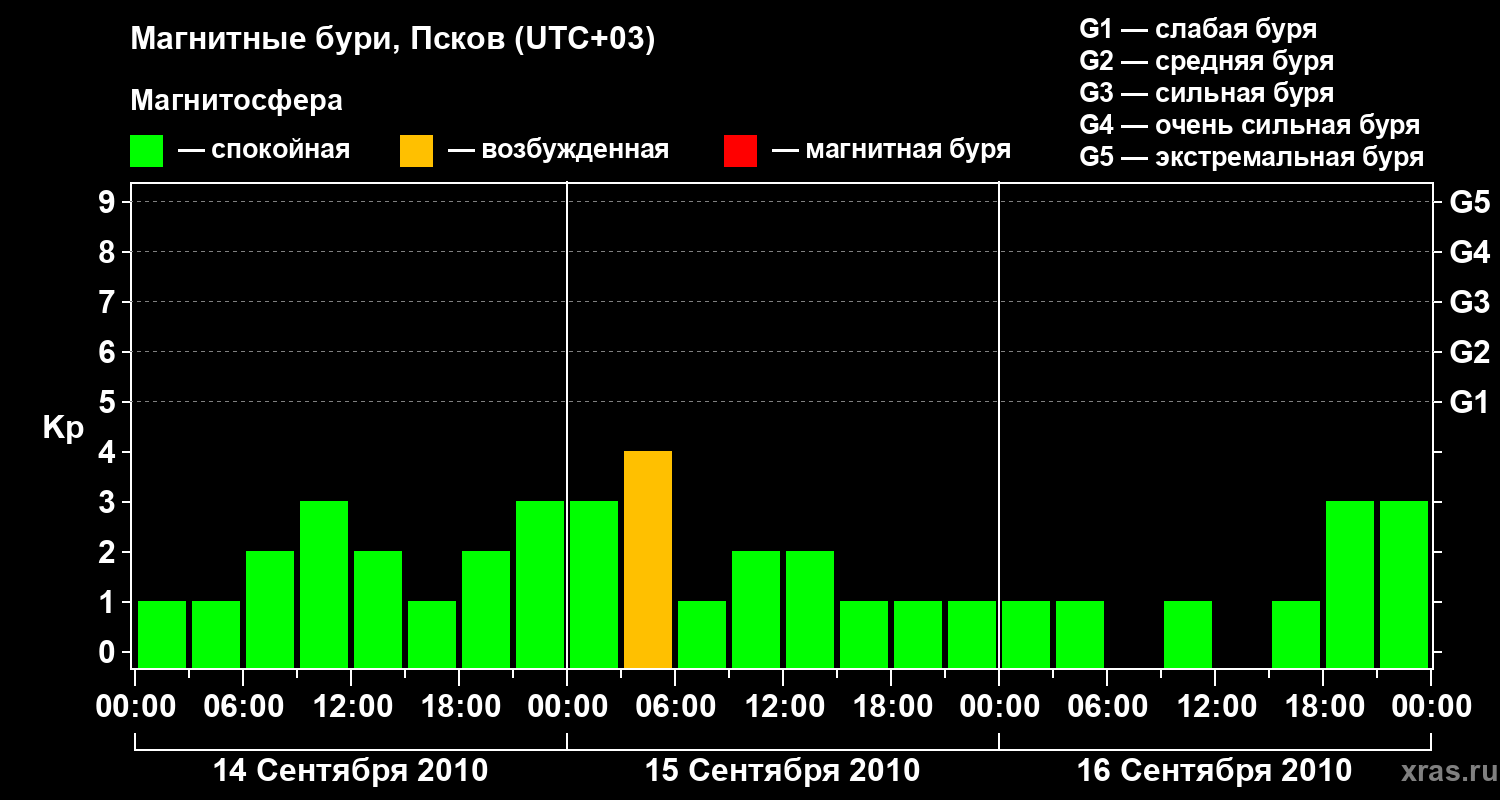Click the 'G2 — средняя буря' legend line
Image resolution: width=1500 pixels, height=800 pixels.
click(x=1207, y=61)
